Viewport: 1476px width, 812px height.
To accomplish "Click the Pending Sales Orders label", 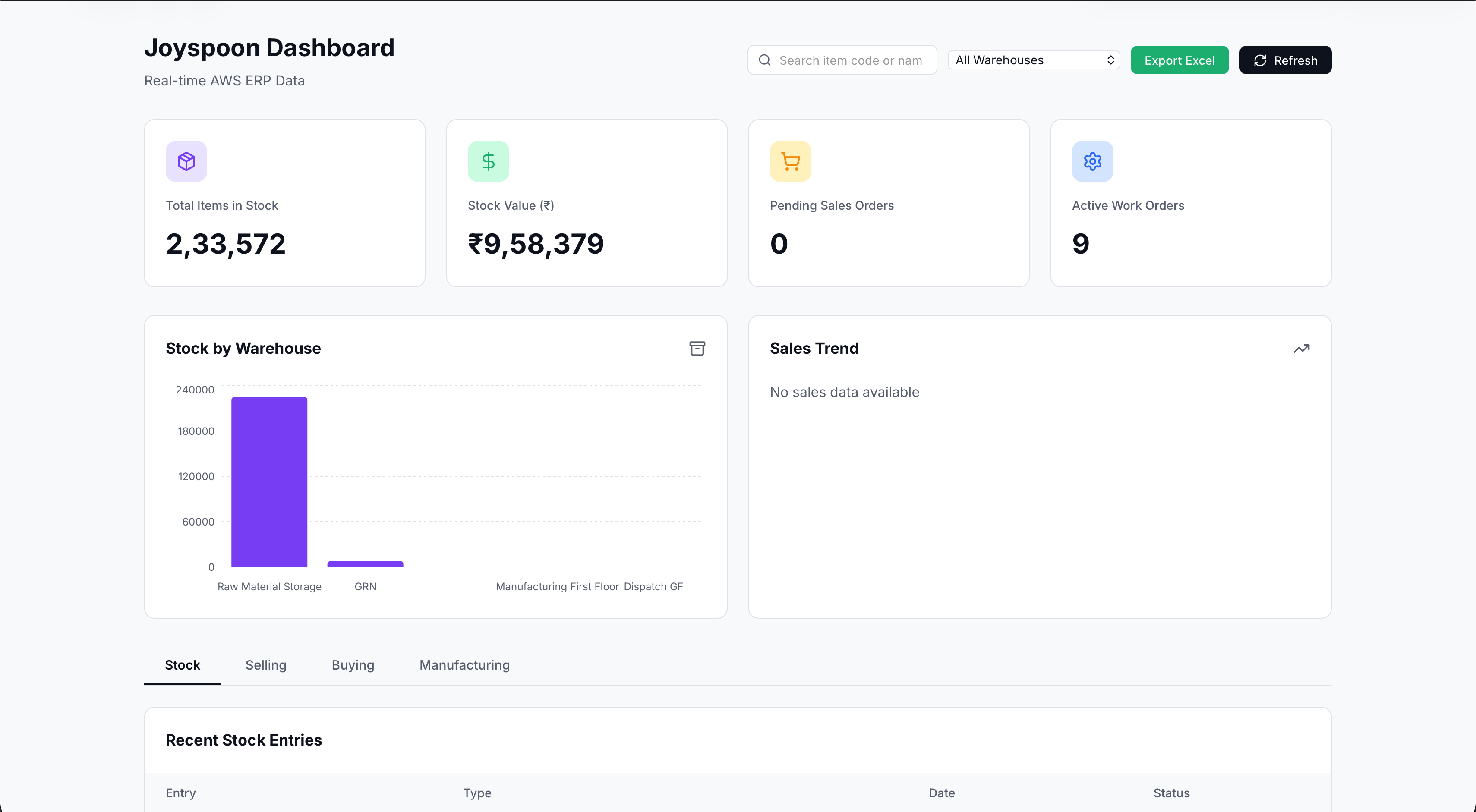I will point(831,205).
